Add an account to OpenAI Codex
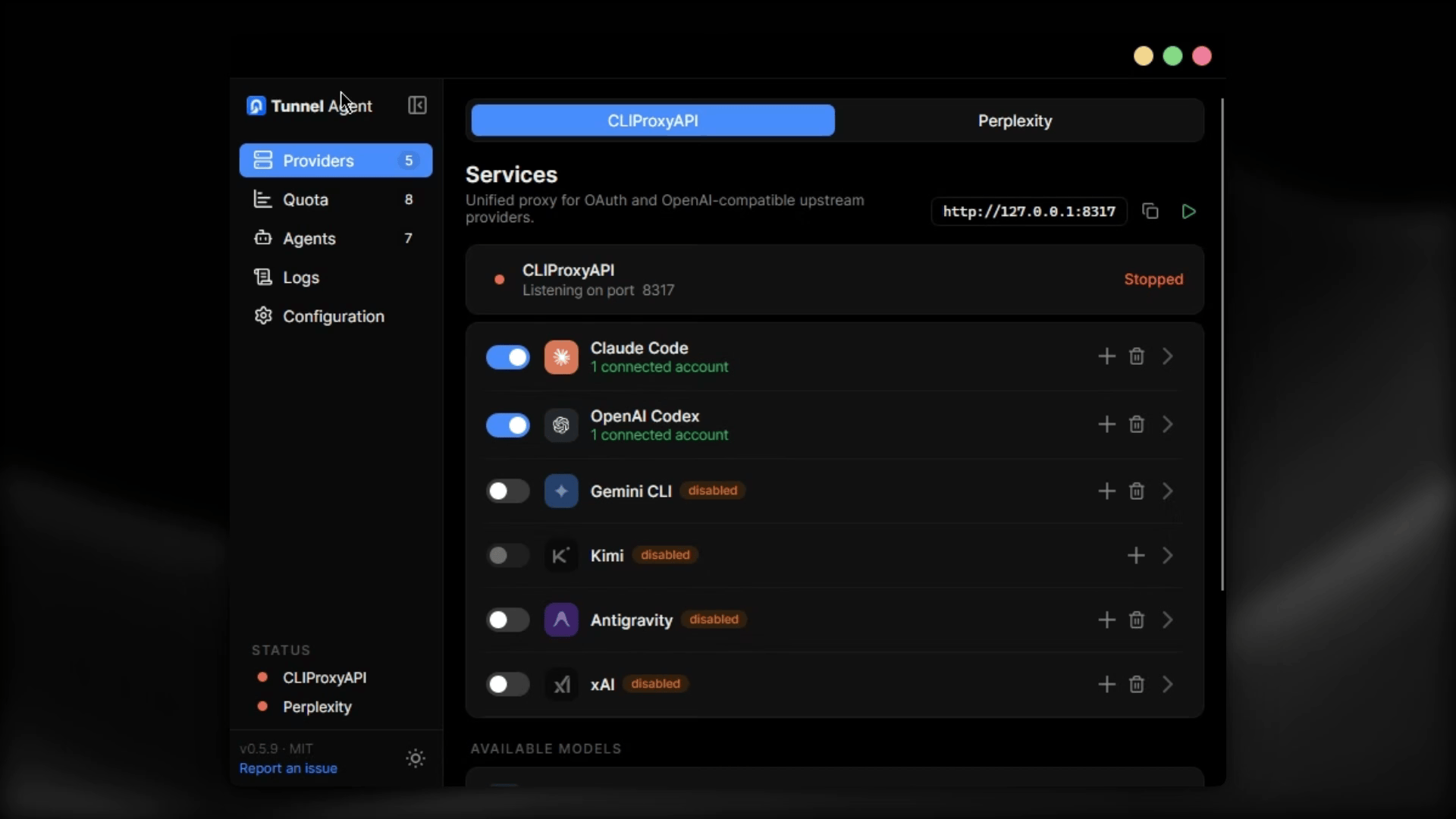Screen dimensions: 1456x819 click(1106, 425)
